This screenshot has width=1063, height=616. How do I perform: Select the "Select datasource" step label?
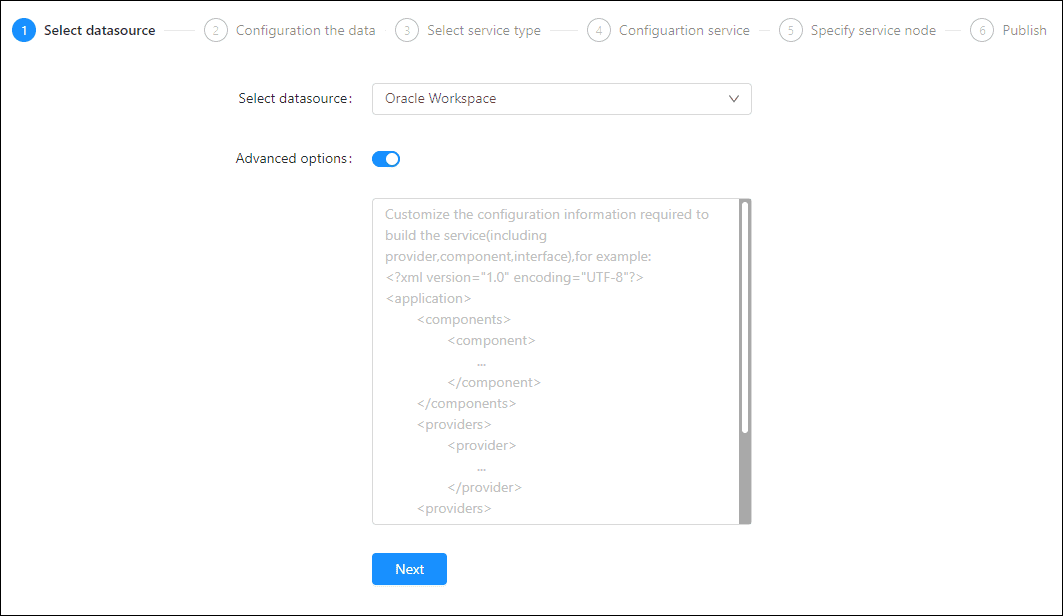click(x=99, y=30)
